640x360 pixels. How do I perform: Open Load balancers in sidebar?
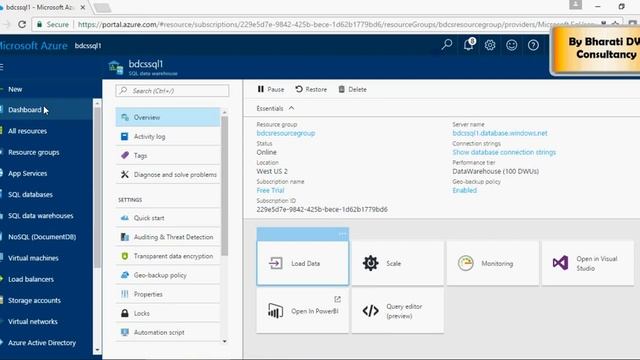[x=46, y=280]
